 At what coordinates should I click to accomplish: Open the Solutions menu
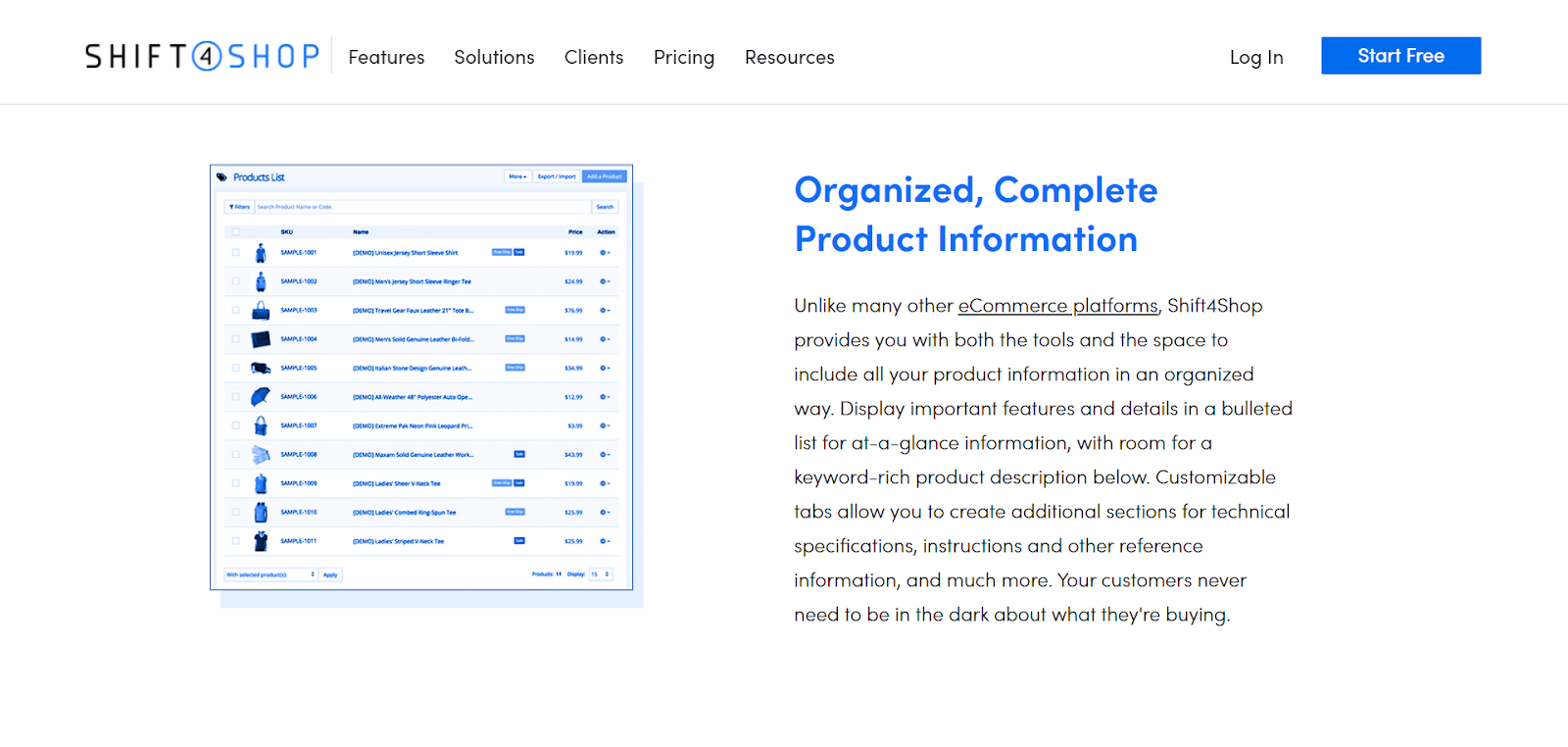click(x=494, y=57)
